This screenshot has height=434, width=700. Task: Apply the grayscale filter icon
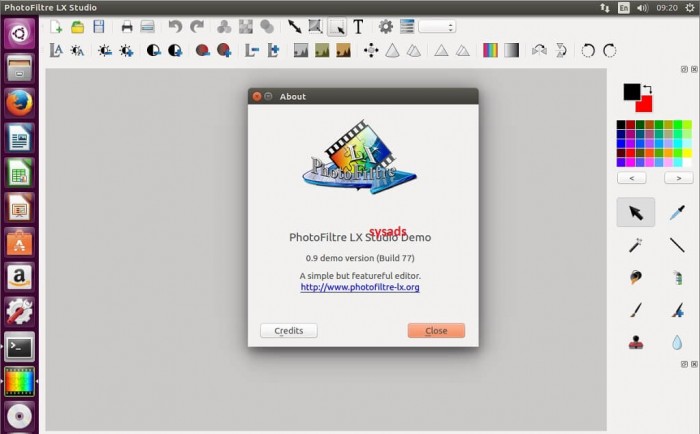tap(301, 50)
